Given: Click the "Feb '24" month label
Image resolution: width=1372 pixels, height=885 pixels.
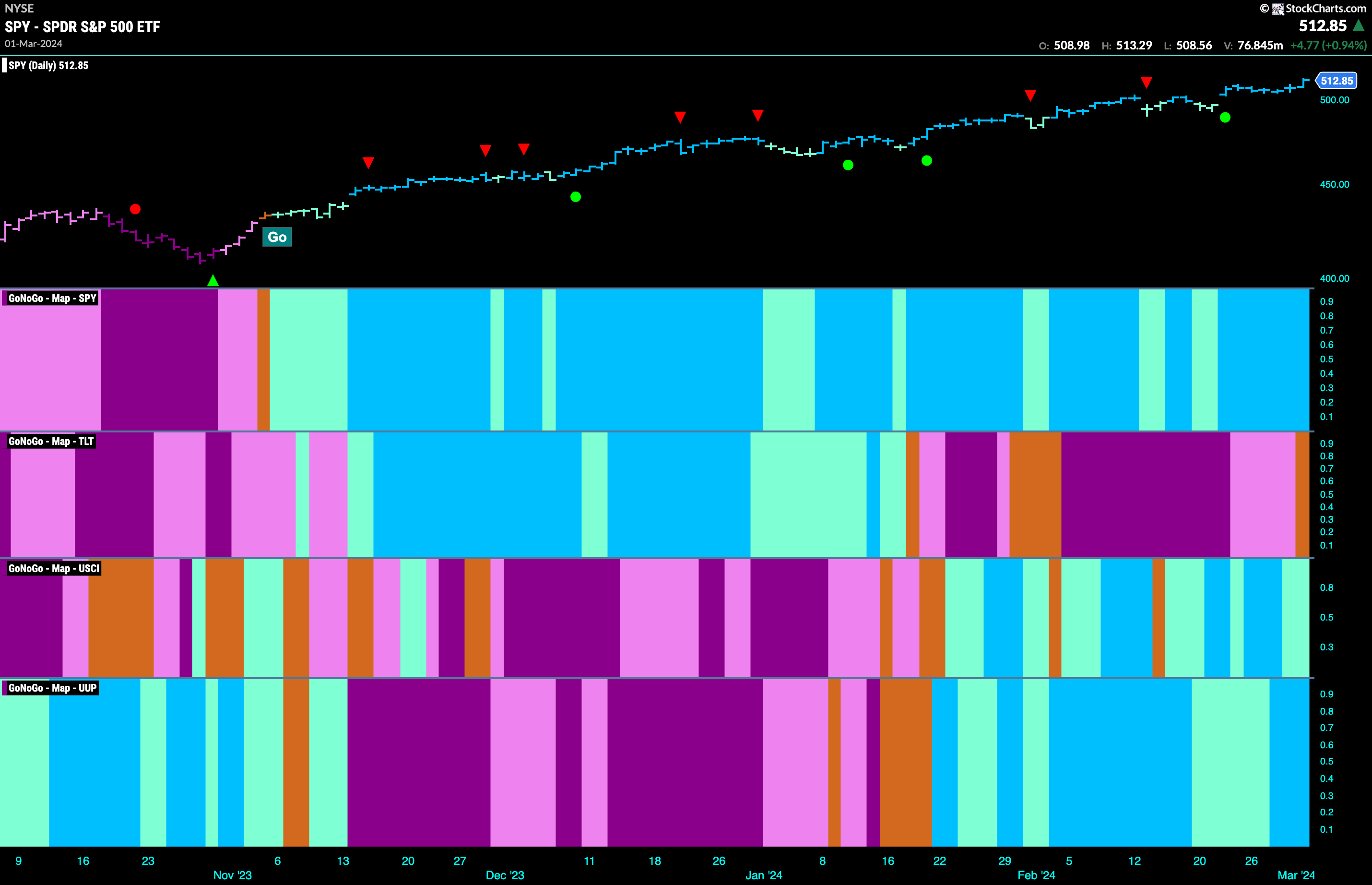Looking at the screenshot, I should pyautogui.click(x=1037, y=875).
